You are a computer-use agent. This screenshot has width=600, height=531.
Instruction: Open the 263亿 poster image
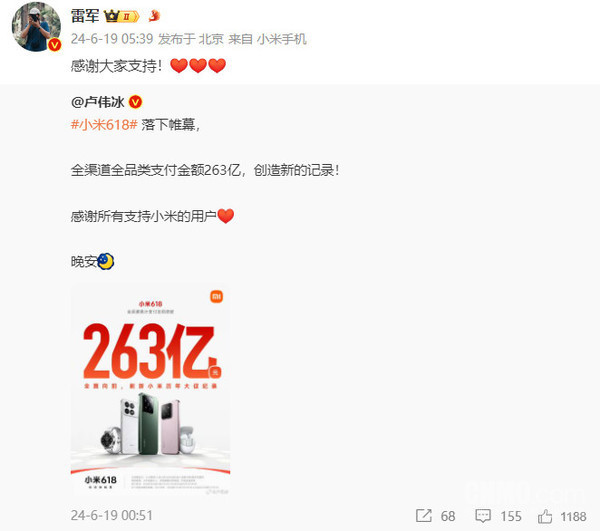(x=150, y=391)
